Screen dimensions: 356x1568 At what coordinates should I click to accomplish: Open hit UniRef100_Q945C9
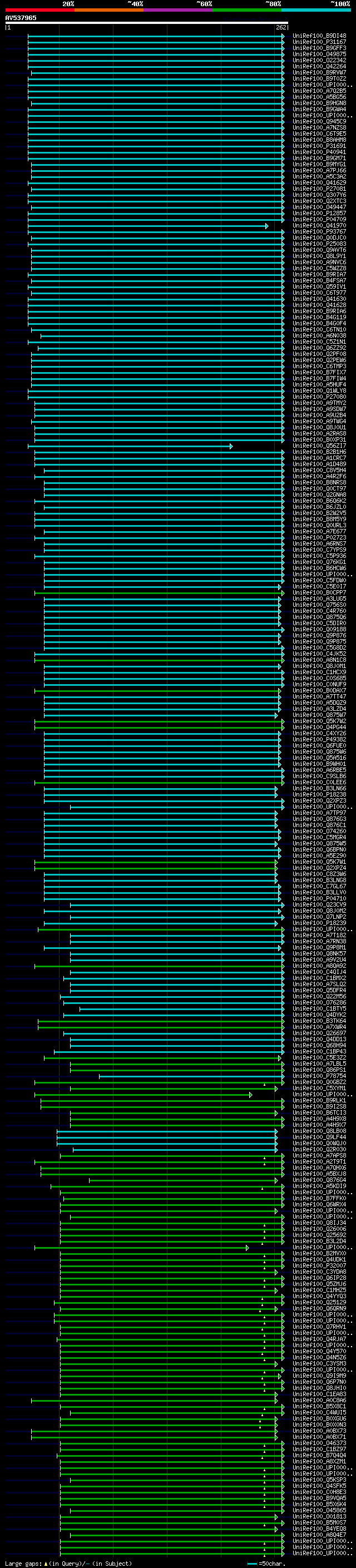(x=319, y=121)
